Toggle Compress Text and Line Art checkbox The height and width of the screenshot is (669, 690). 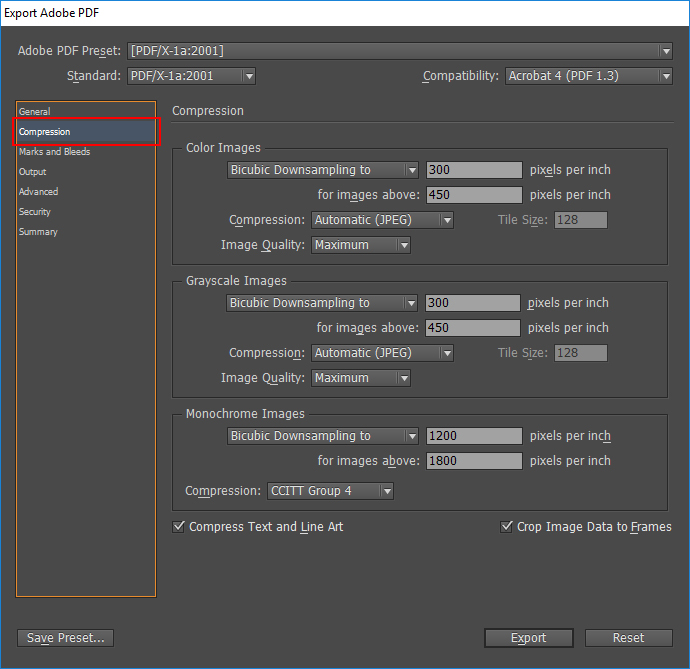coord(178,526)
